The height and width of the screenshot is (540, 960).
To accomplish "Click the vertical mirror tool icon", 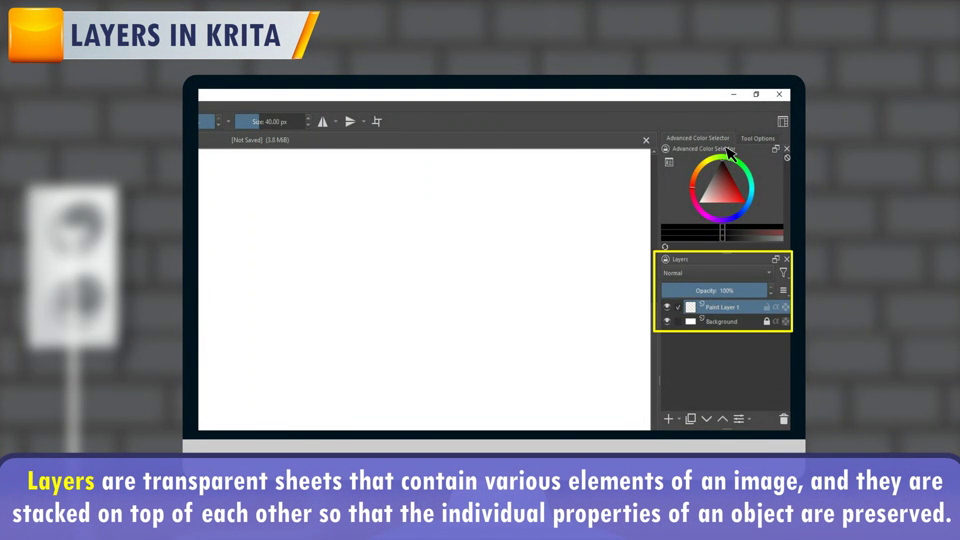I will point(350,122).
